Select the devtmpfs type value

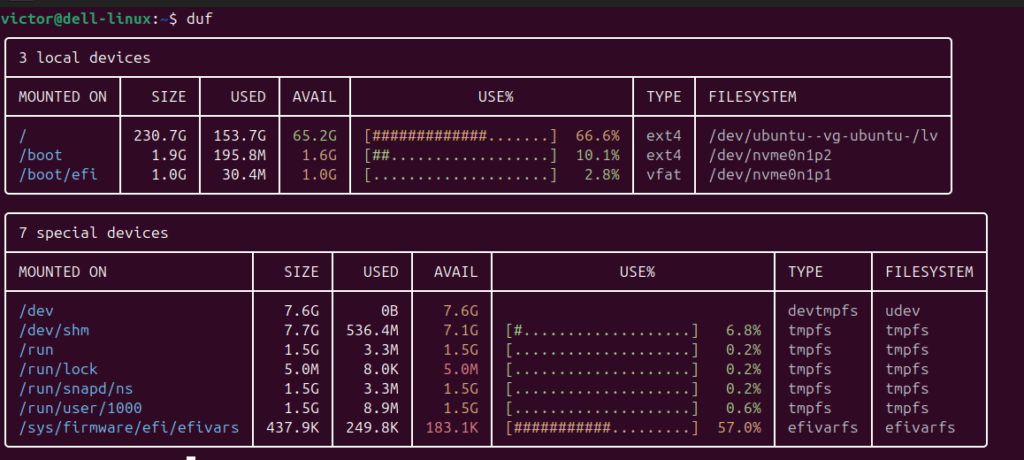click(823, 311)
